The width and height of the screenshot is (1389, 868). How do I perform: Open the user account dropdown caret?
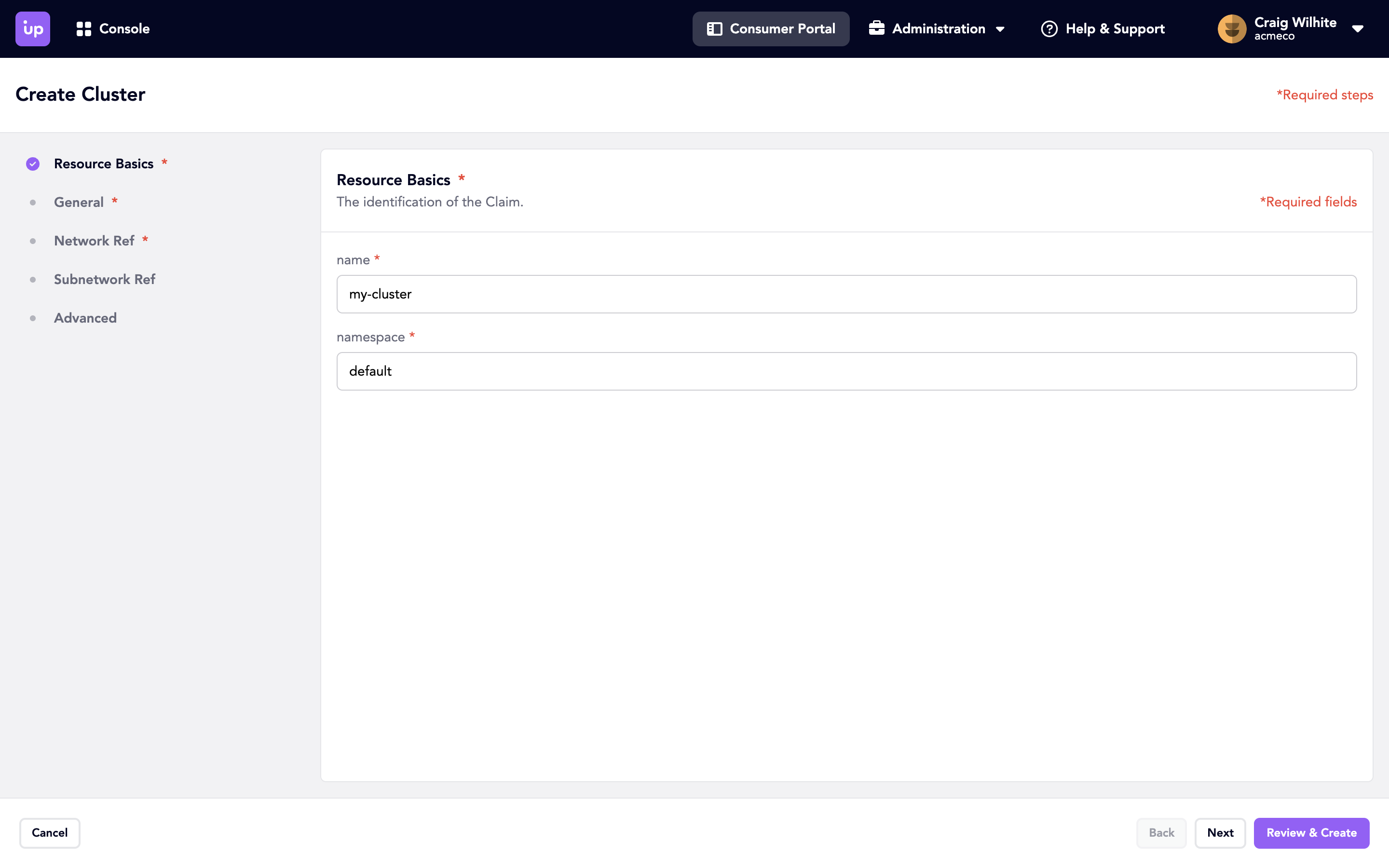[x=1358, y=29]
